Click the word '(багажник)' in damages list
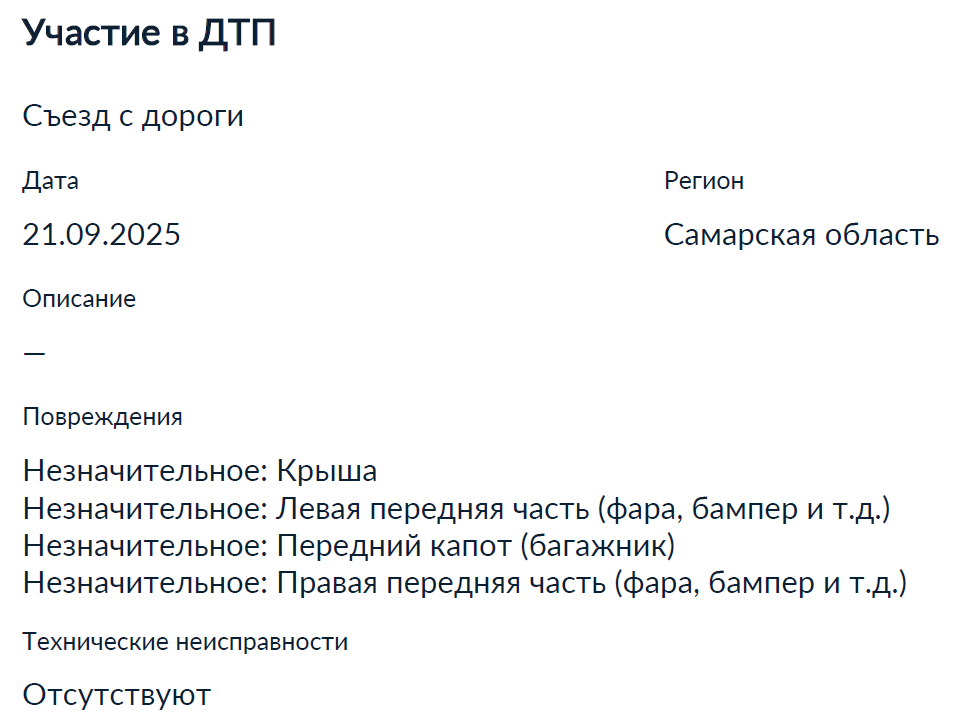 [x=598, y=546]
